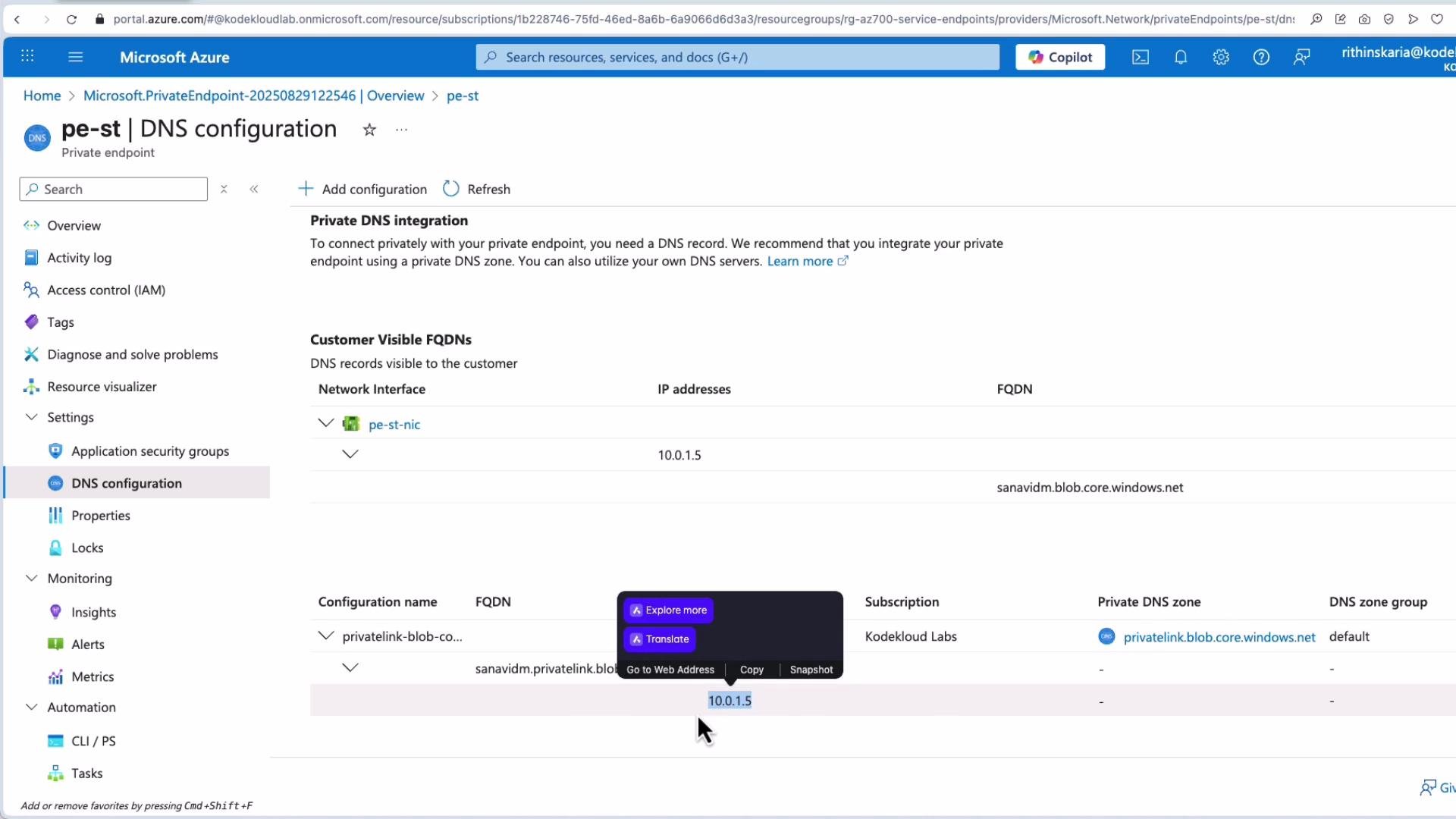Open CLI / PS in the sidebar
1456x819 pixels.
[x=93, y=741]
